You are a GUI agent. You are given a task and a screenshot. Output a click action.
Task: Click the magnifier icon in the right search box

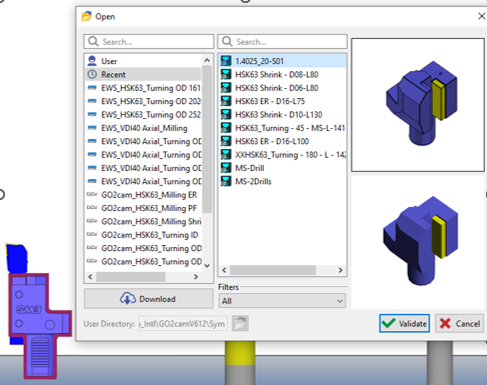pos(227,42)
